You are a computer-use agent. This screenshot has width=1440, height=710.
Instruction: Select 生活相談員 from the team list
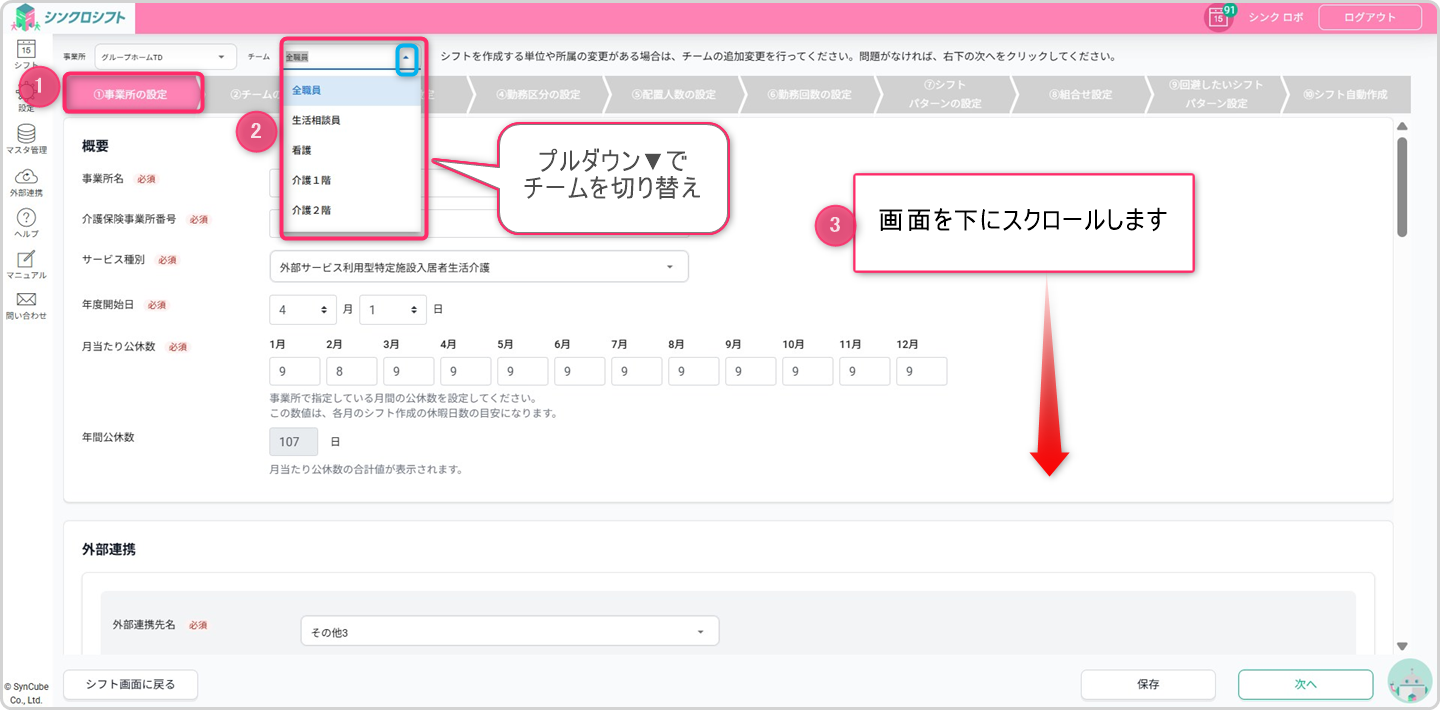(x=316, y=120)
